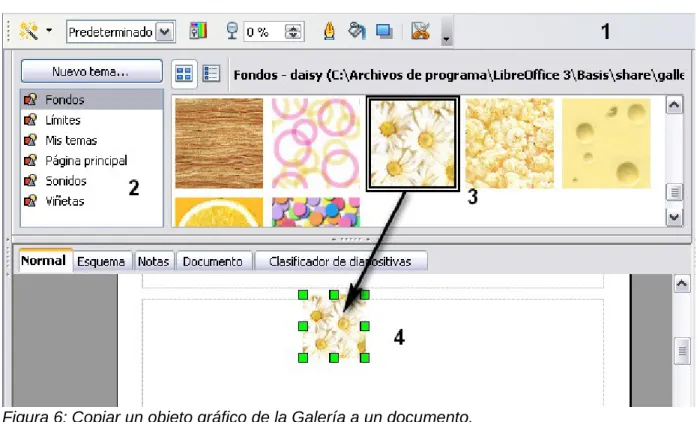Open the Clasificador de diapositivas tab
The image size is (697, 422).
(x=340, y=261)
